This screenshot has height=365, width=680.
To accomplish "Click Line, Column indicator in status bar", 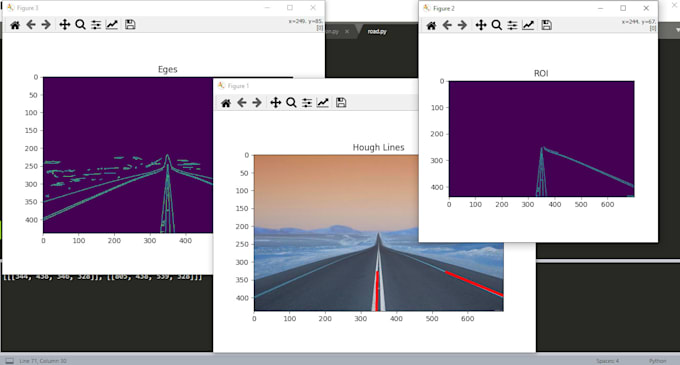I will tap(43, 361).
